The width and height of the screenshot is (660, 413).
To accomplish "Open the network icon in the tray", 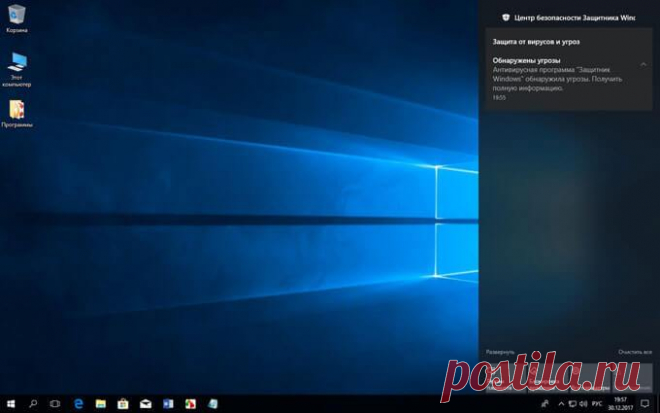I will tap(572, 404).
